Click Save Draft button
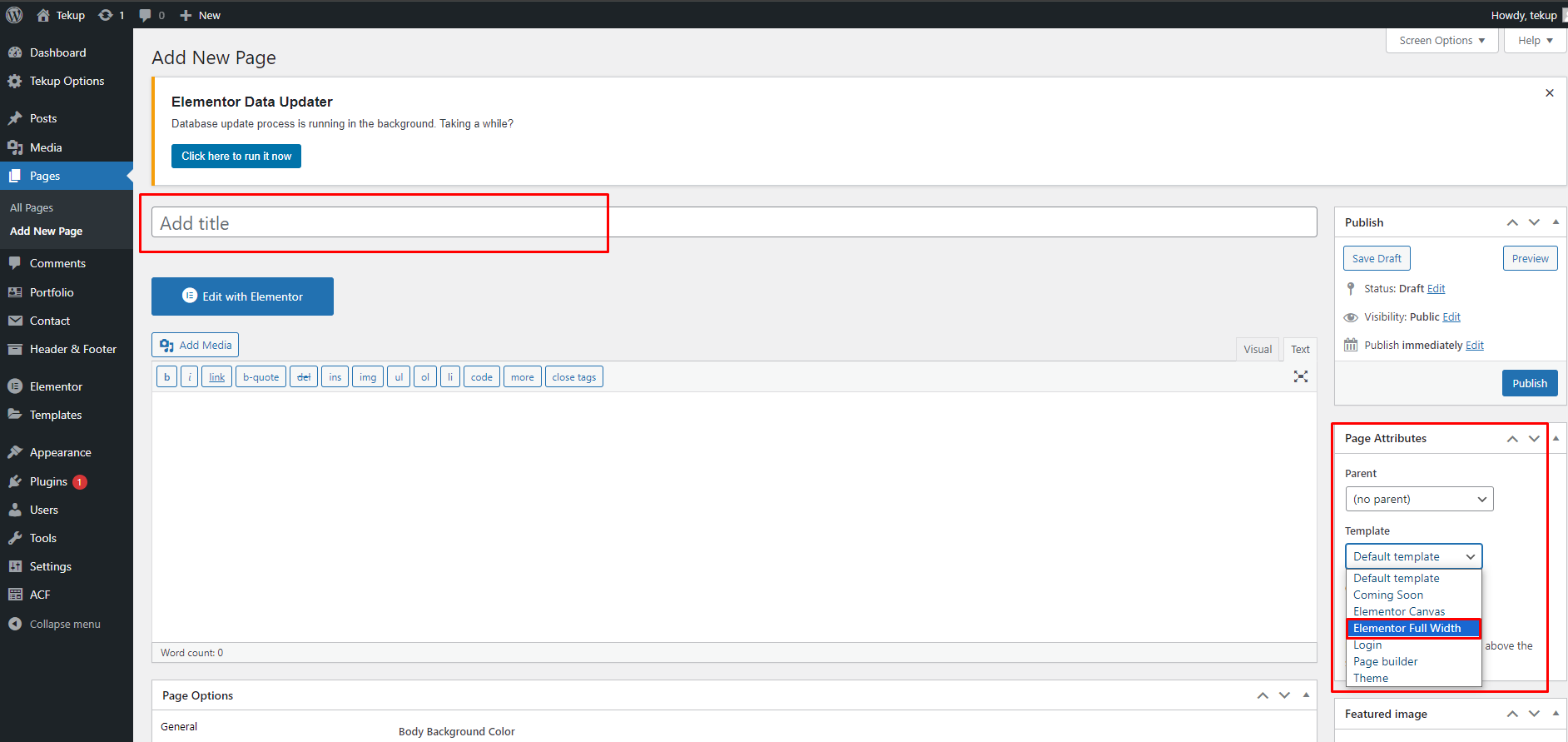Screen dimensions: 1568x742 1377,258
